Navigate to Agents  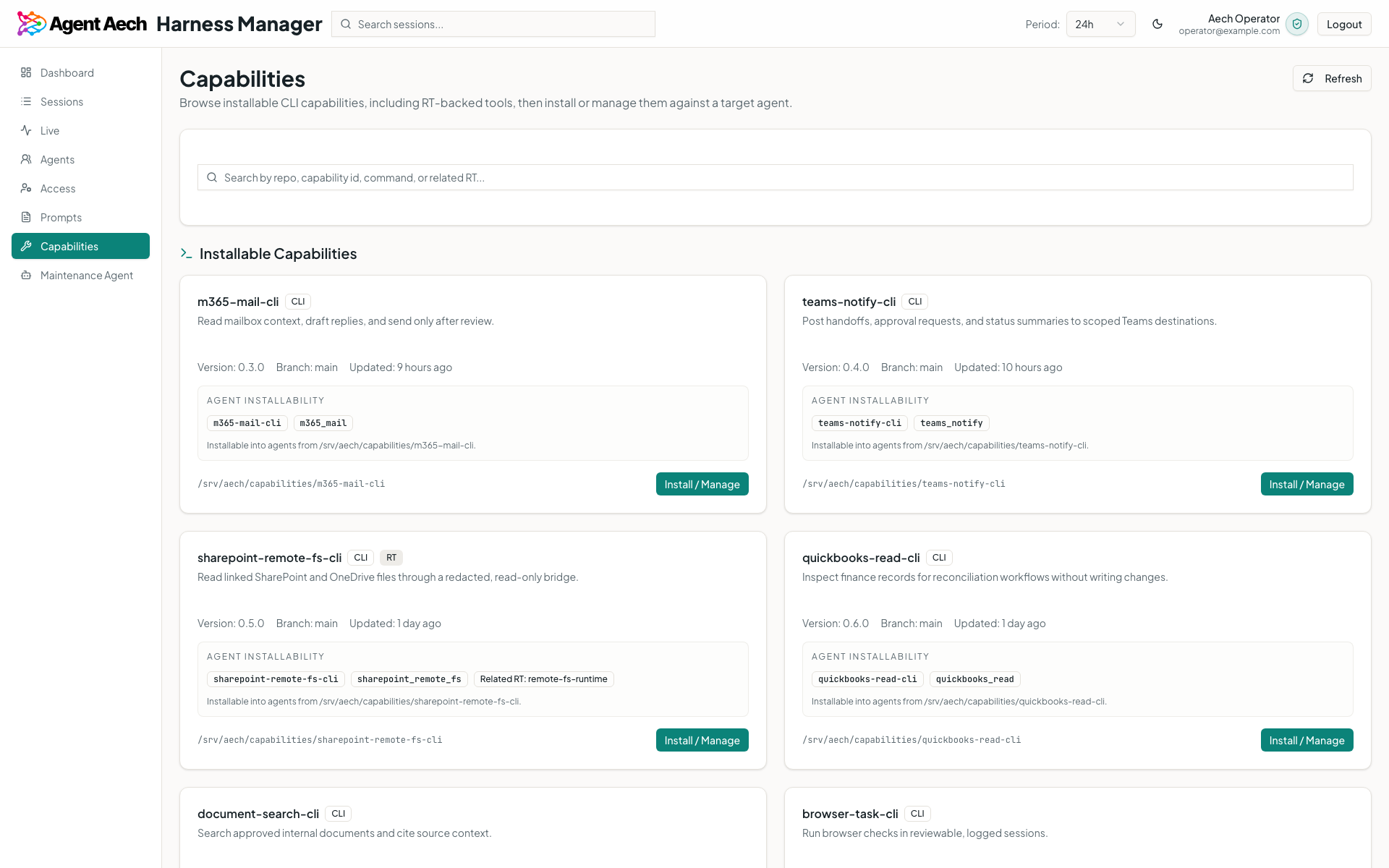pos(80,159)
